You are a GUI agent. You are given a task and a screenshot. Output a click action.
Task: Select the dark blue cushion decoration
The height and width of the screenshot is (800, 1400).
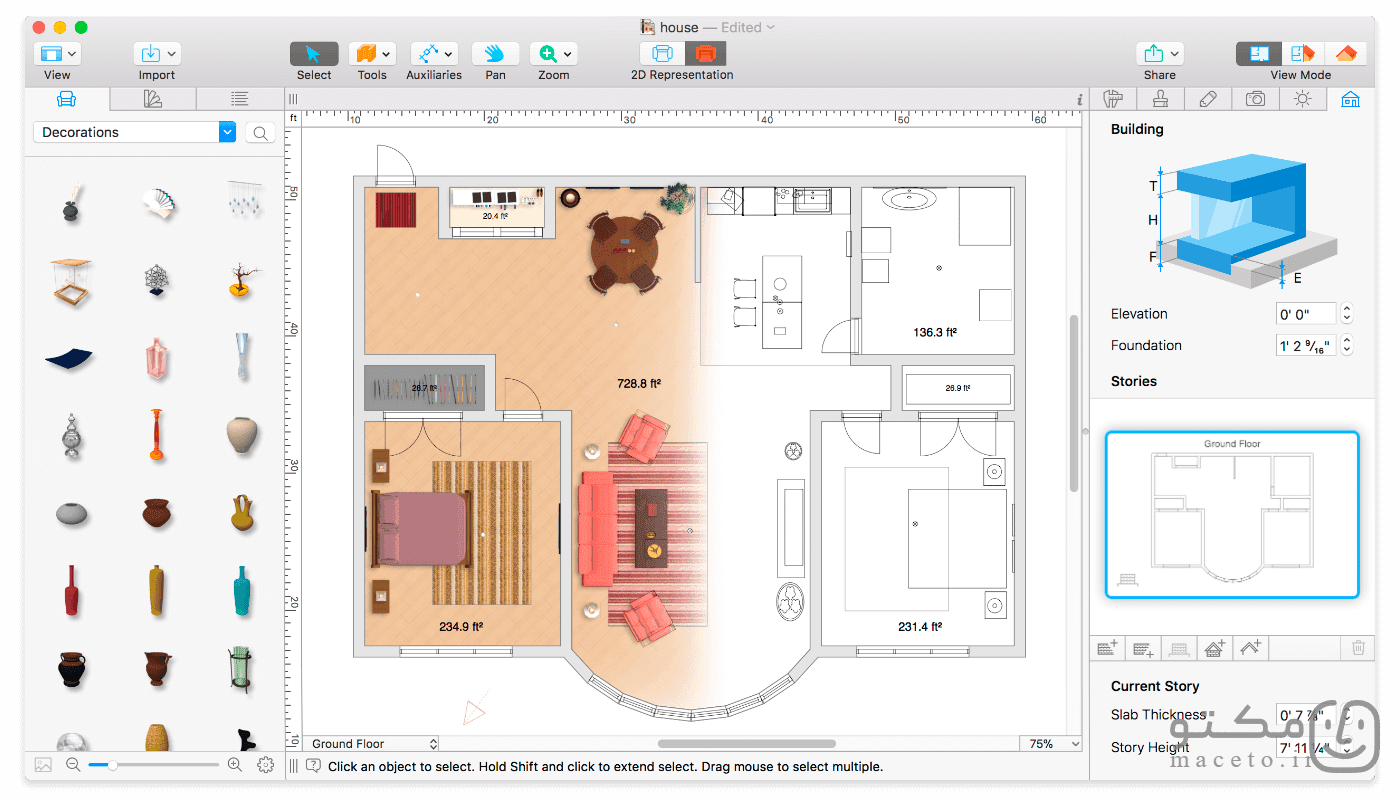(69, 357)
